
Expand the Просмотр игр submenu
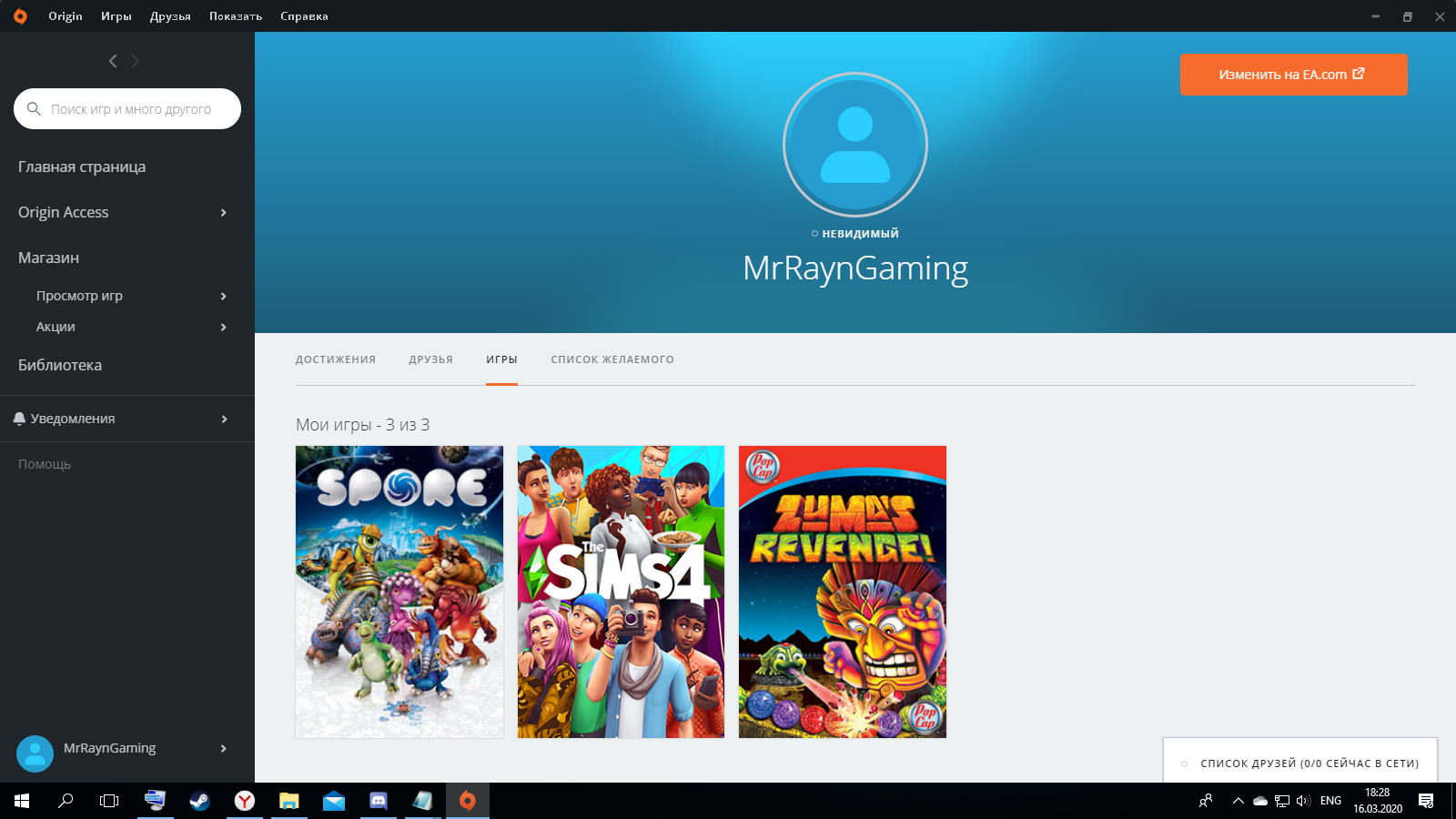point(223,296)
